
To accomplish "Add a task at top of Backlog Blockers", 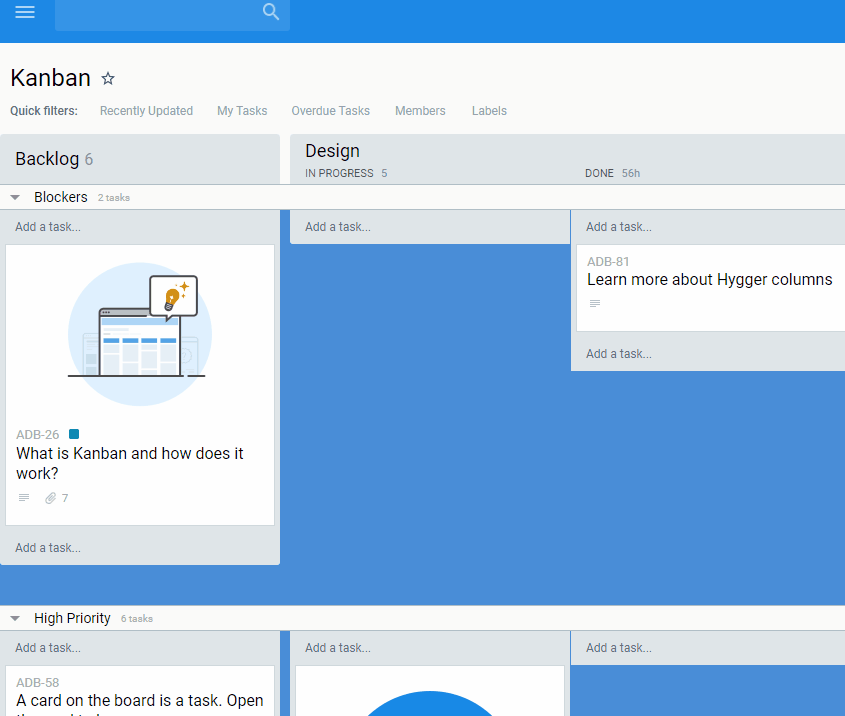I will pos(48,227).
